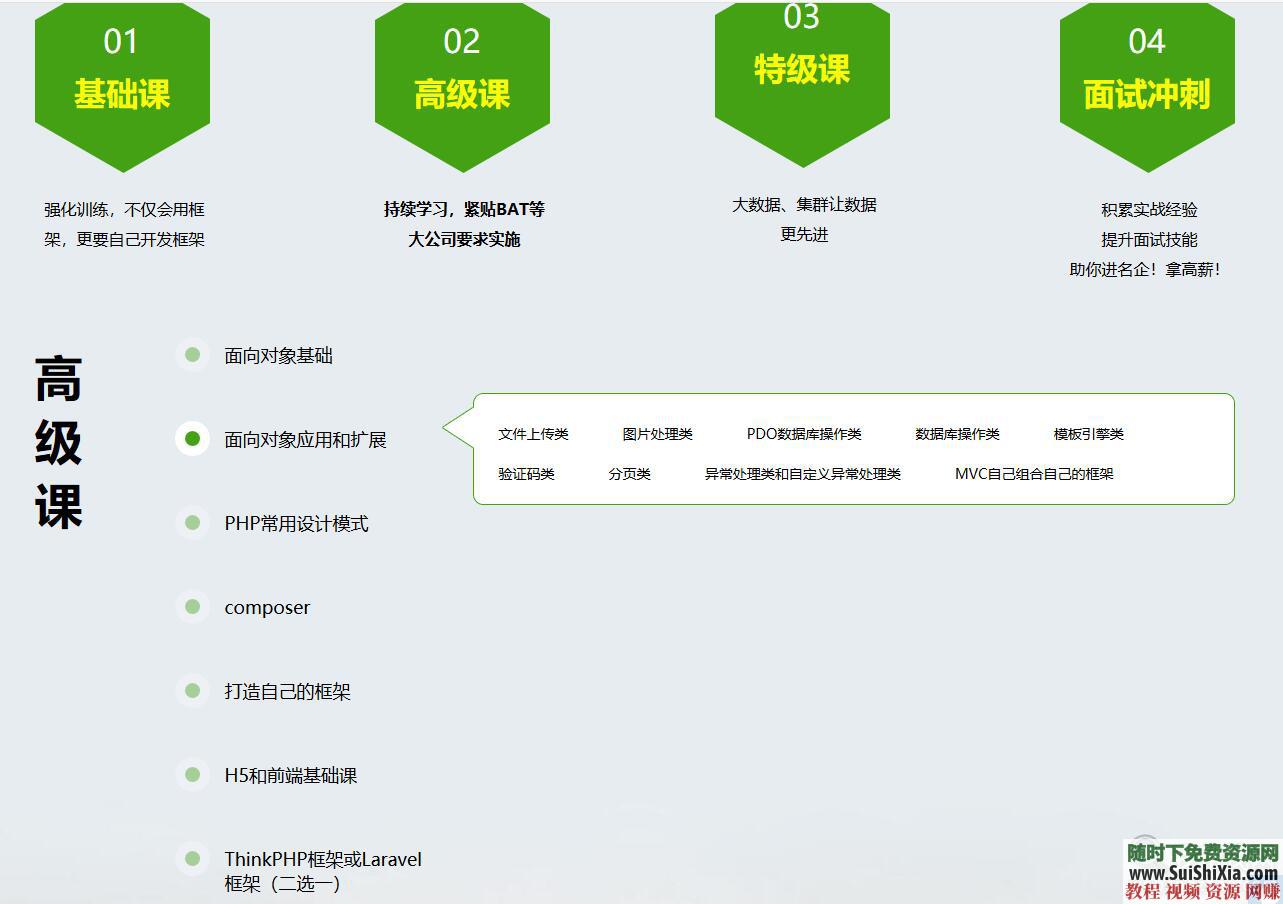Toggle the dot beside ThinkPHP框架或Laravel框架
This screenshot has height=904, width=1283.
pyautogui.click(x=192, y=858)
